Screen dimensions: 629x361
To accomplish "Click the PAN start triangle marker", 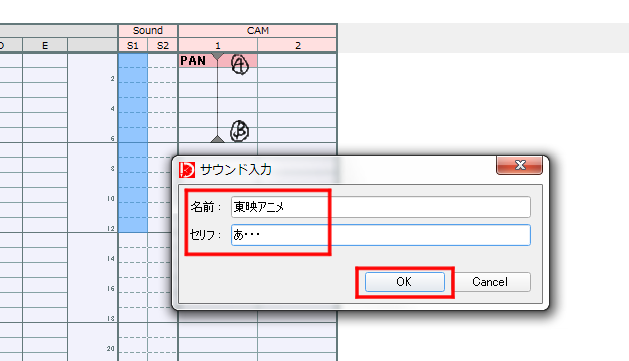I will (x=217, y=56).
